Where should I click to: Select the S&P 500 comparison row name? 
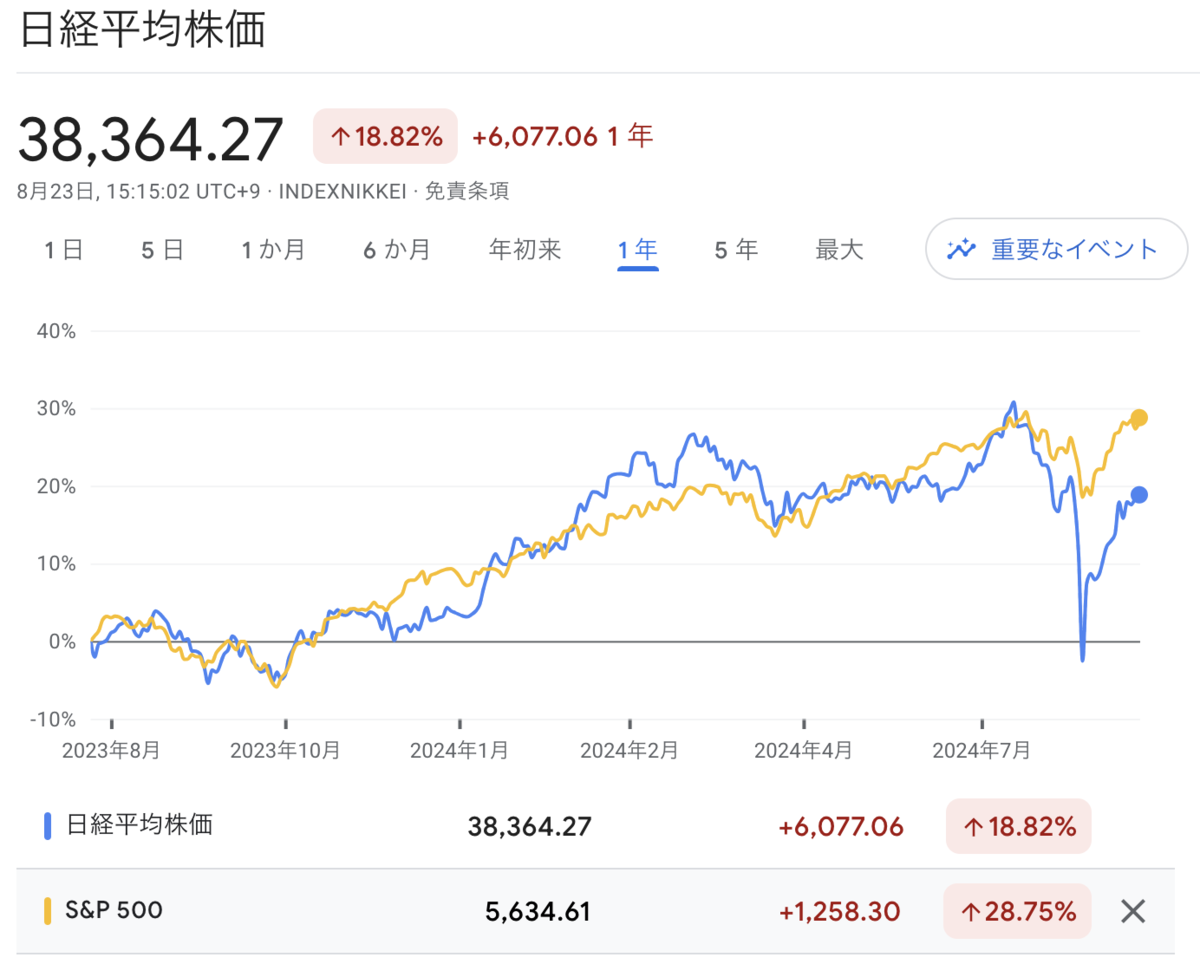pyautogui.click(x=114, y=910)
